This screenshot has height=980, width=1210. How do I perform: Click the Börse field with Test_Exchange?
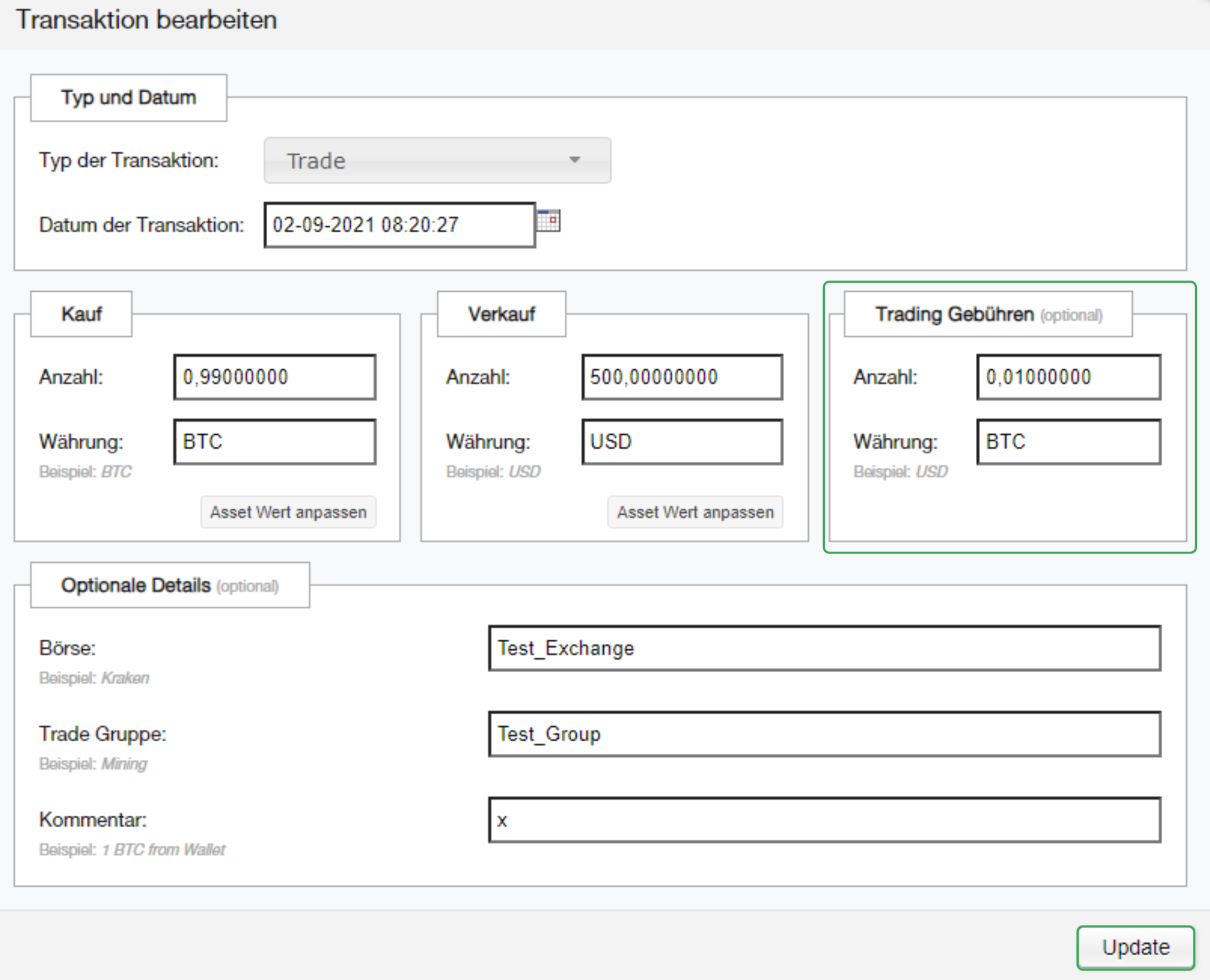click(x=824, y=649)
